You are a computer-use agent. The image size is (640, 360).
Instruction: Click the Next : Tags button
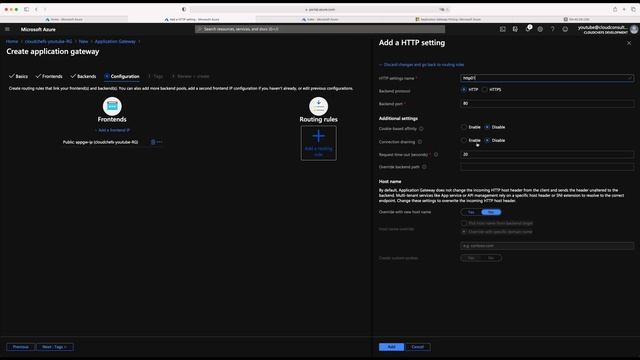[x=55, y=347]
